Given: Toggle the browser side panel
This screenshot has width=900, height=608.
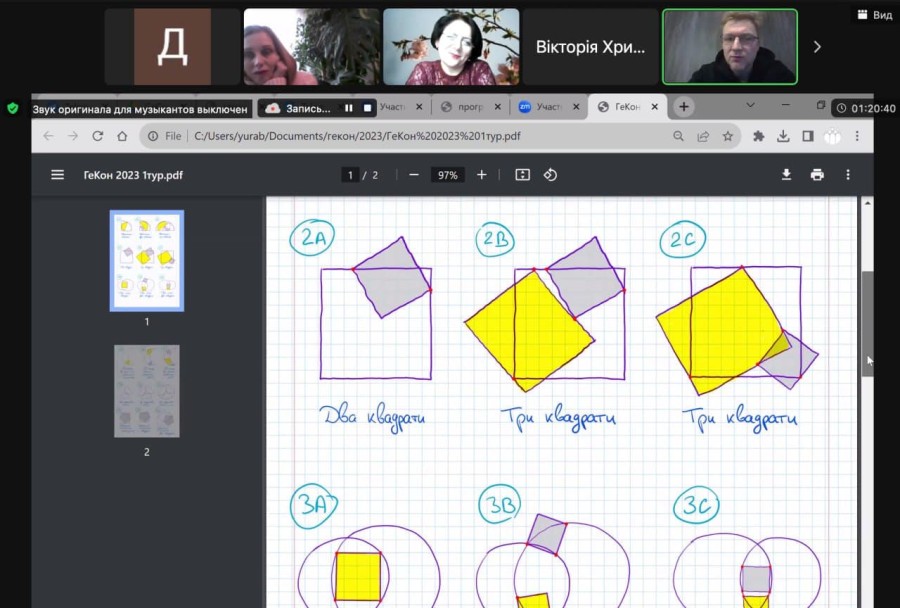Looking at the screenshot, I should (808, 136).
